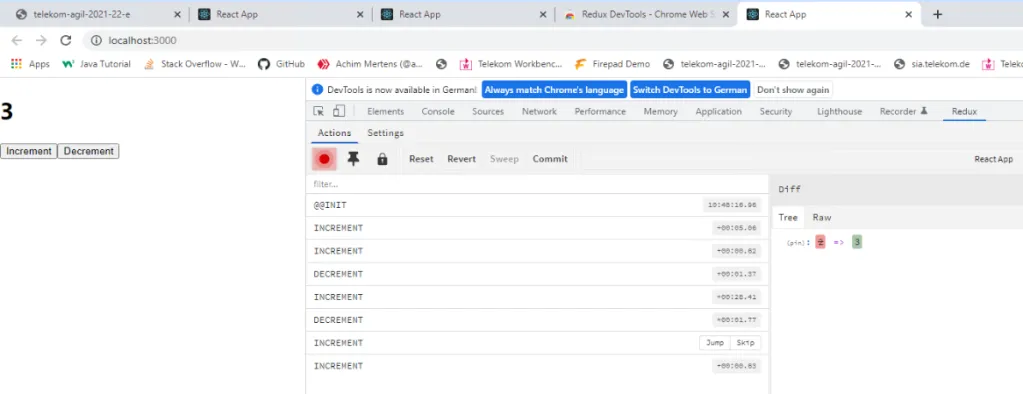Open the GitHub bookmark
This screenshot has width=1023, height=394.
point(282,64)
